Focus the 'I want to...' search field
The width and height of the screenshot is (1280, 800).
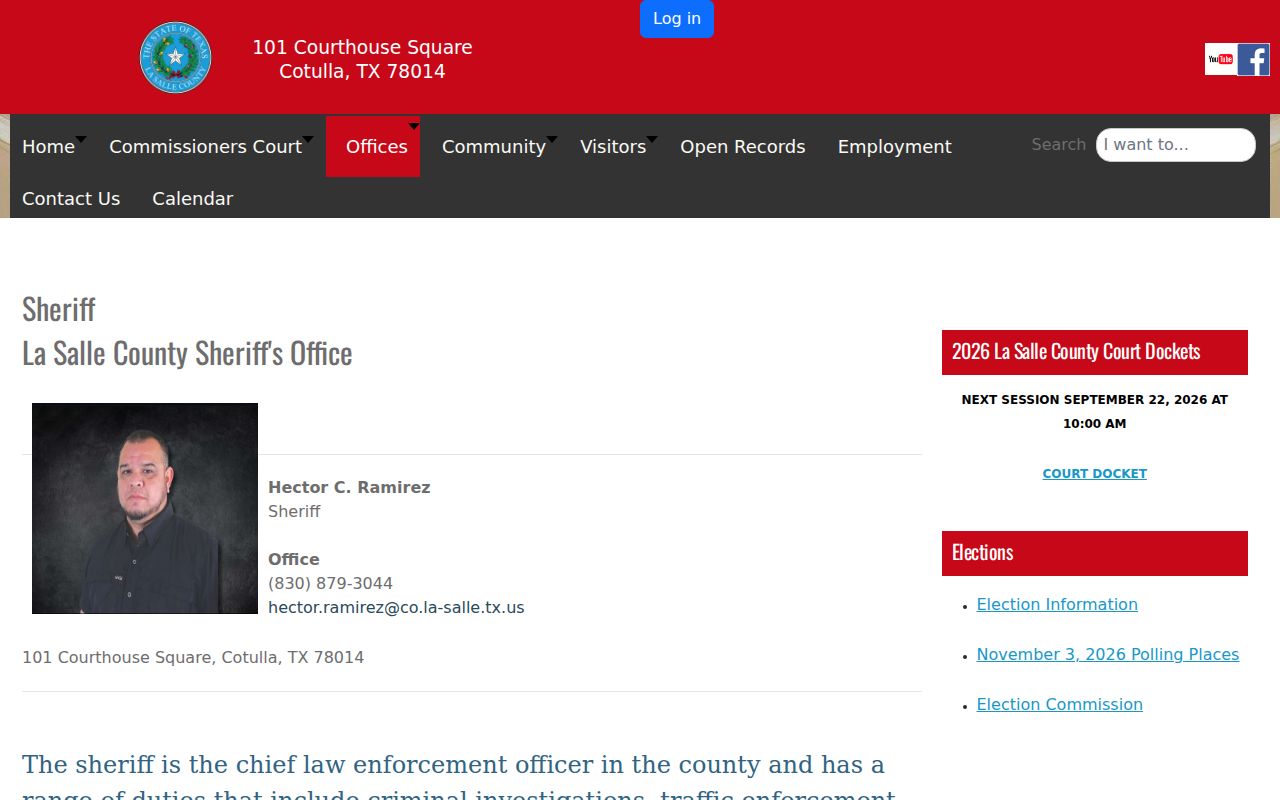(1176, 145)
